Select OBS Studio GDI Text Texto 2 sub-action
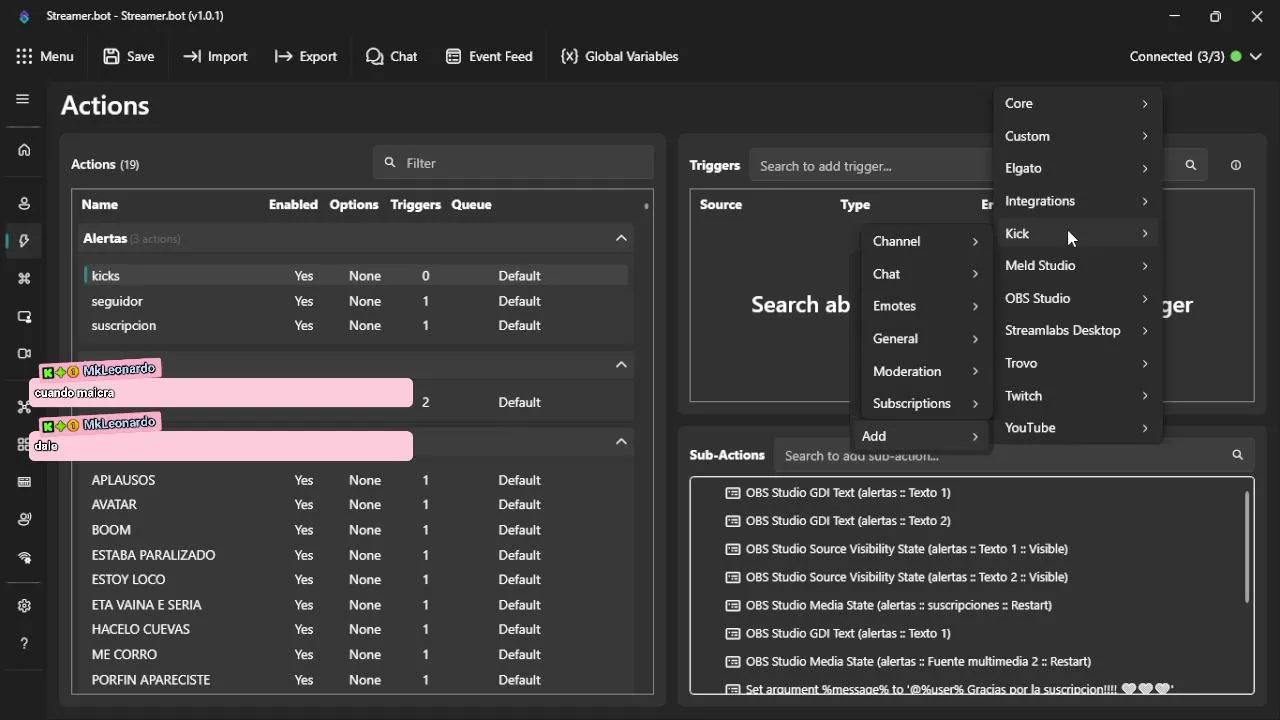The height and width of the screenshot is (720, 1280). coord(838,521)
